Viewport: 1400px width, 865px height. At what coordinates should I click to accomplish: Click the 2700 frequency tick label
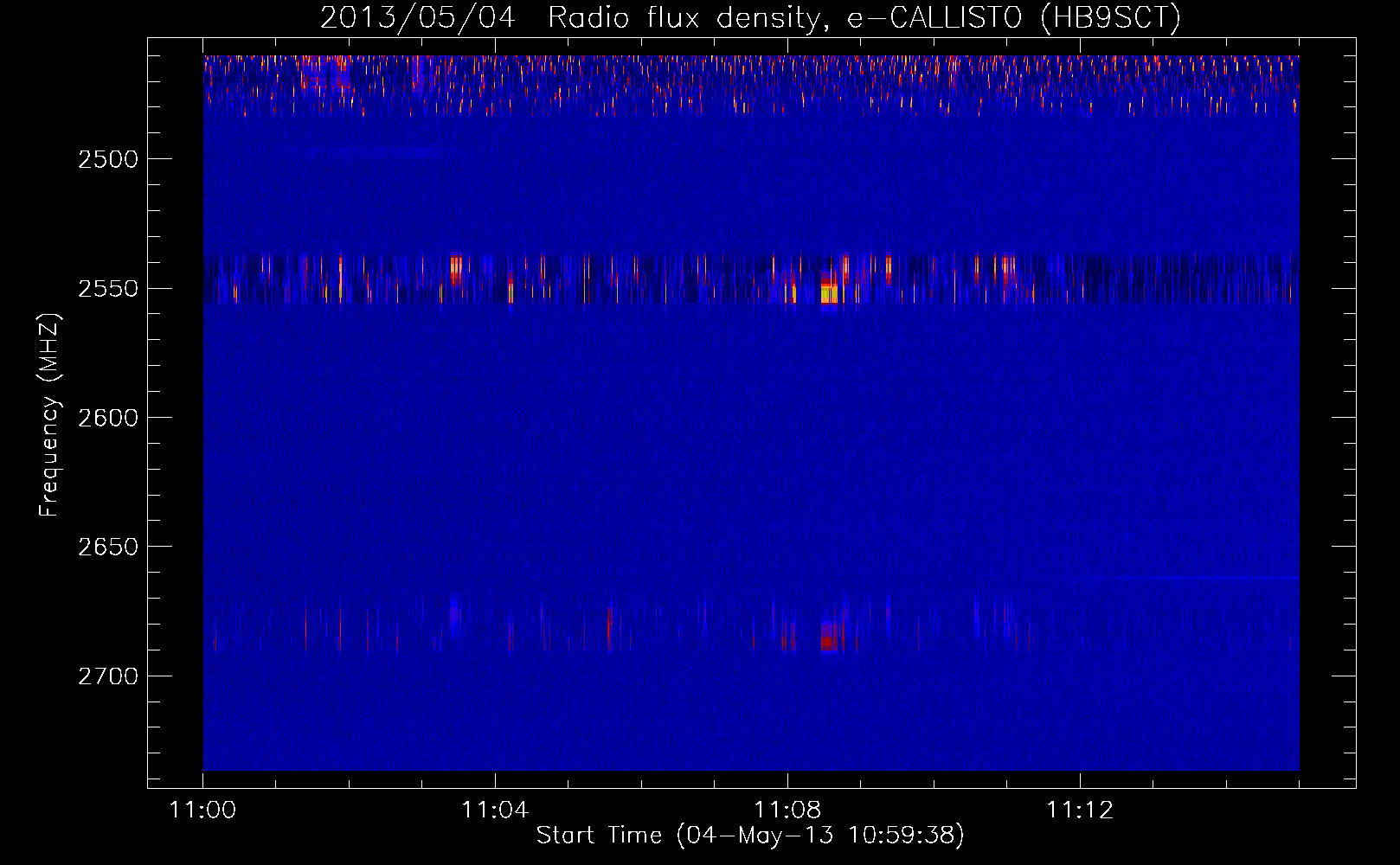pyautogui.click(x=108, y=676)
